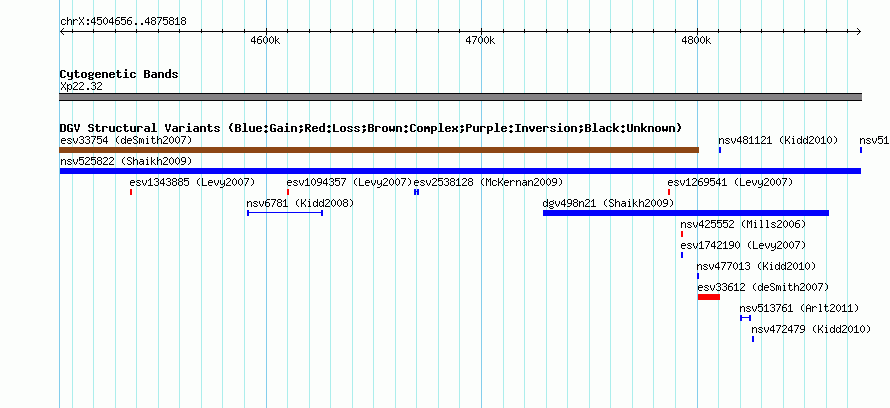Click the ruler's left arrowhead
The image size is (890, 408).
point(62,32)
